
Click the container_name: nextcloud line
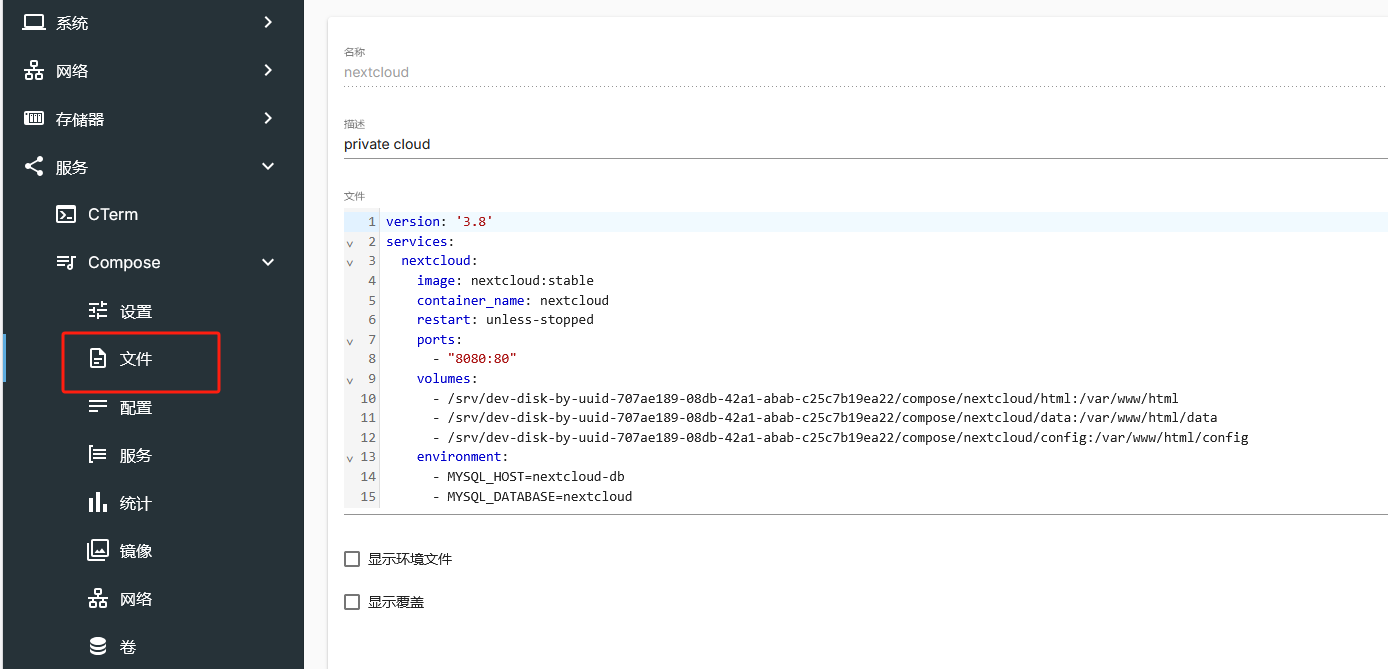[513, 300]
